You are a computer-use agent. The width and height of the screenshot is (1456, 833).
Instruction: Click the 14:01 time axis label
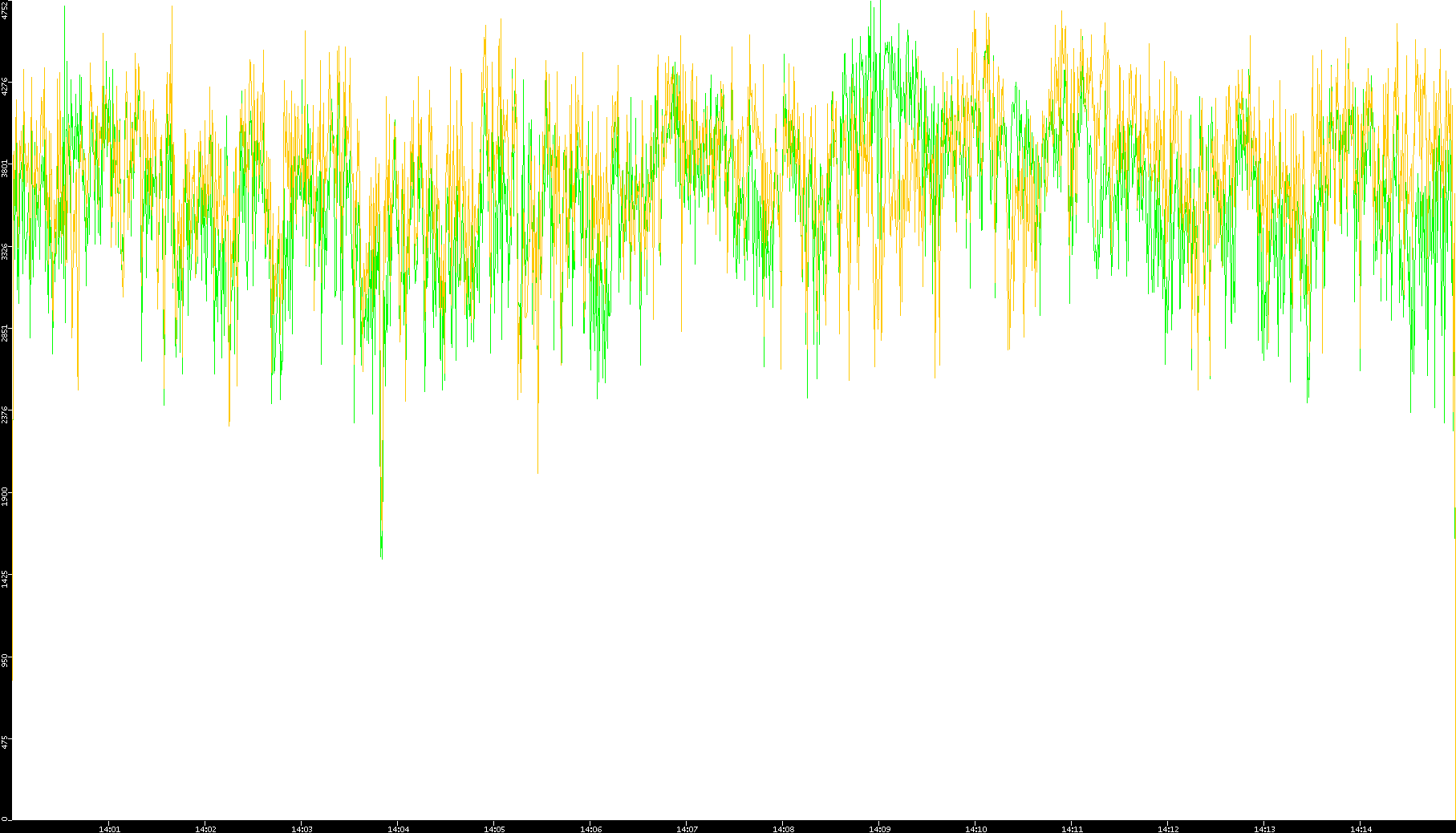(x=109, y=829)
